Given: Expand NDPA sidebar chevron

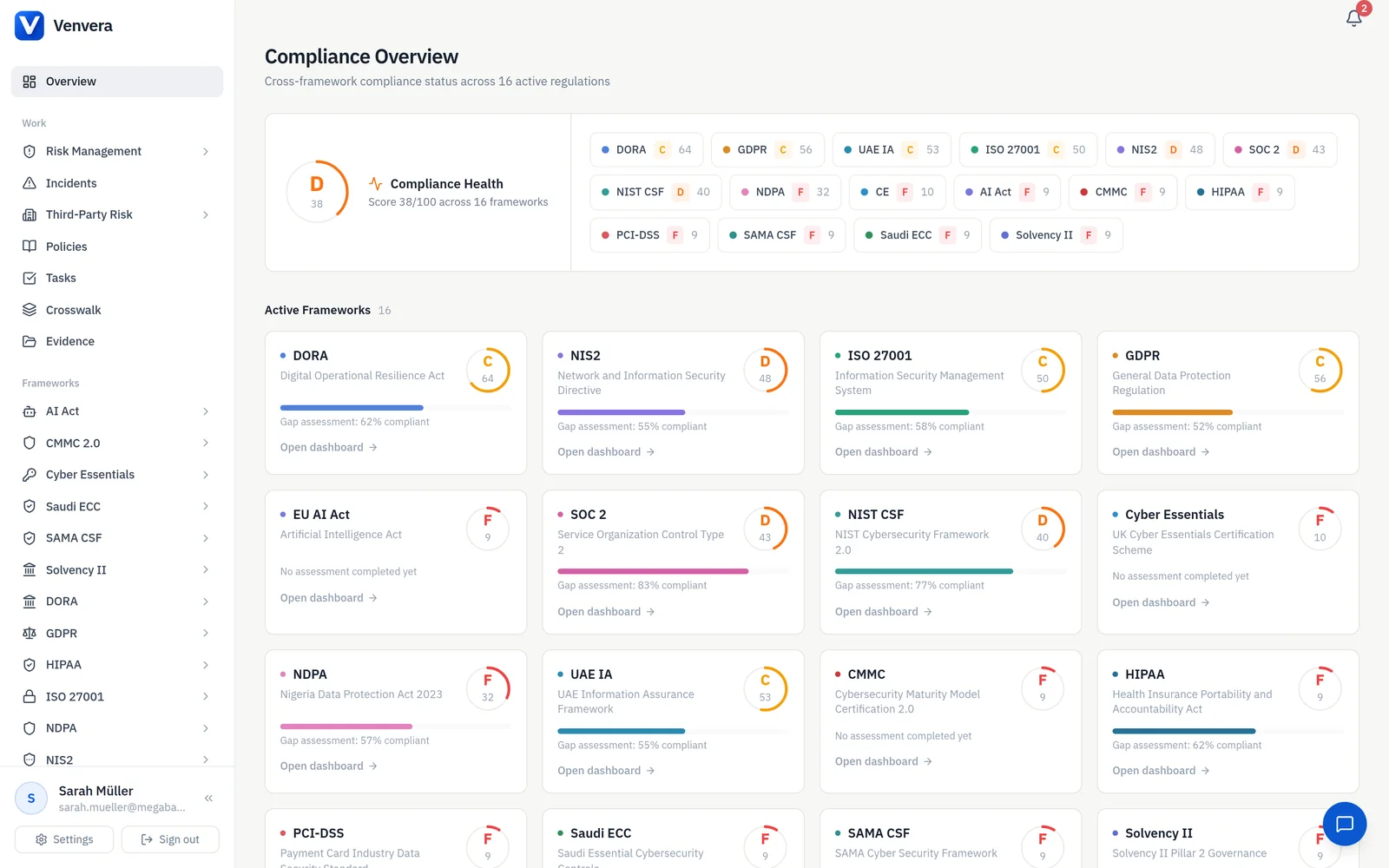Looking at the screenshot, I should 206,728.
